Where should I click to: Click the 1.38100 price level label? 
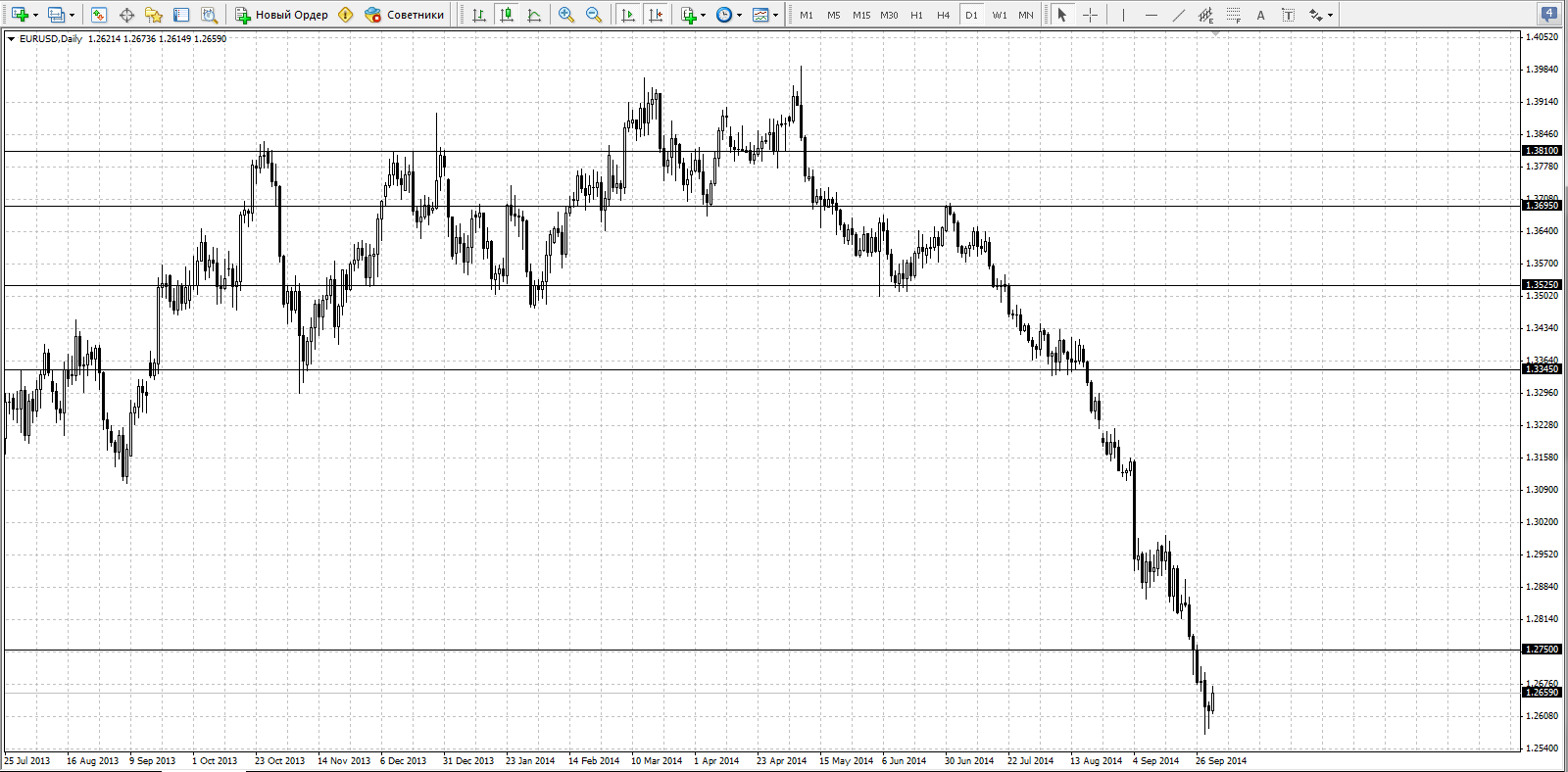[1542, 151]
